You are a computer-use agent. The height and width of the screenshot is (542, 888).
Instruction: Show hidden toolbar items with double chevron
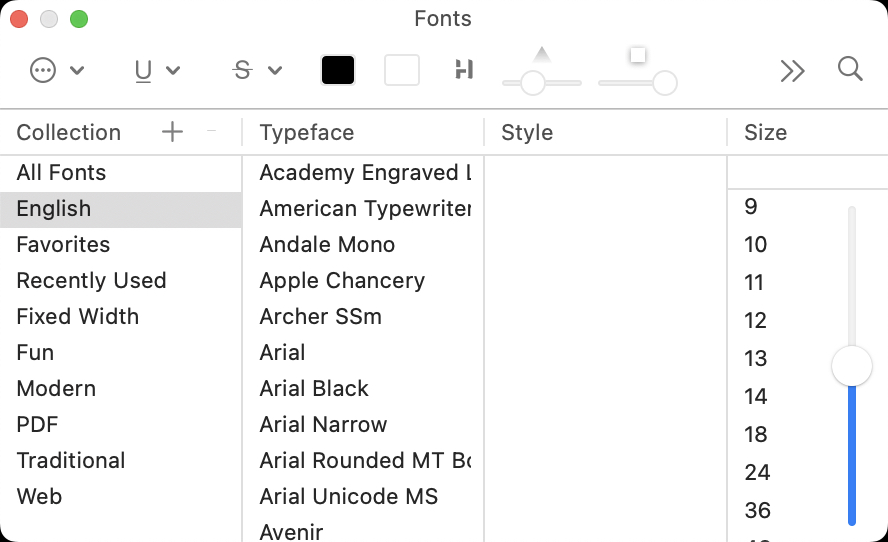tap(792, 70)
